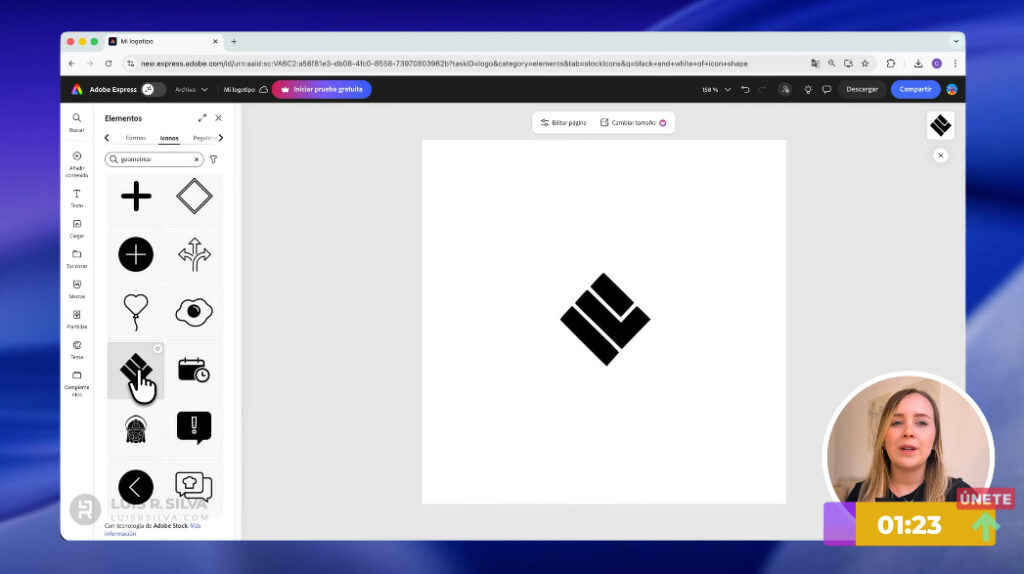This screenshot has height=574, width=1024.
Task: Switch to the partially visible Pegatinas tab
Action: click(x=204, y=138)
